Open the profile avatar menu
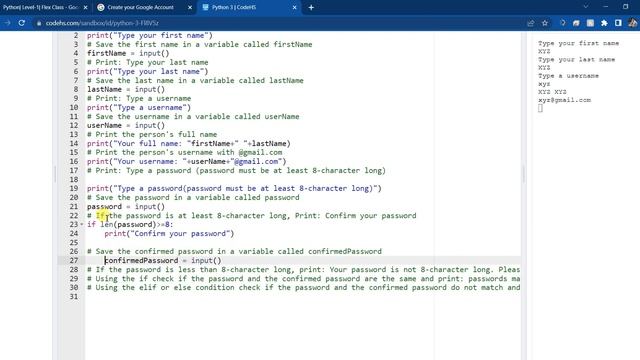Image resolution: width=640 pixels, height=360 pixels. [x=633, y=23]
